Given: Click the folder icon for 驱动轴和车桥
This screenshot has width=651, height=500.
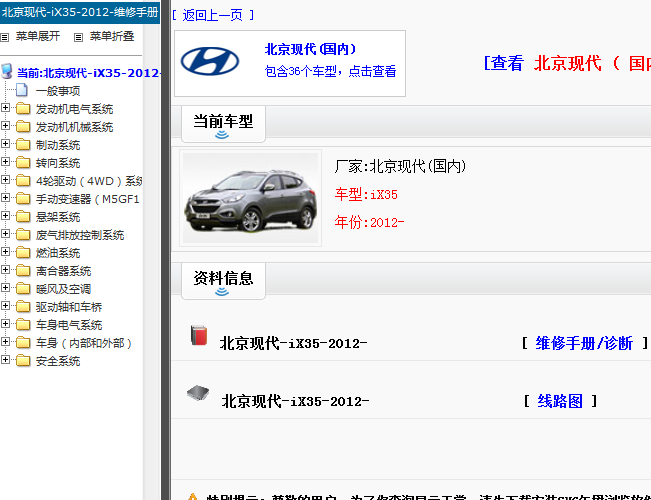Looking at the screenshot, I should coord(23,306).
